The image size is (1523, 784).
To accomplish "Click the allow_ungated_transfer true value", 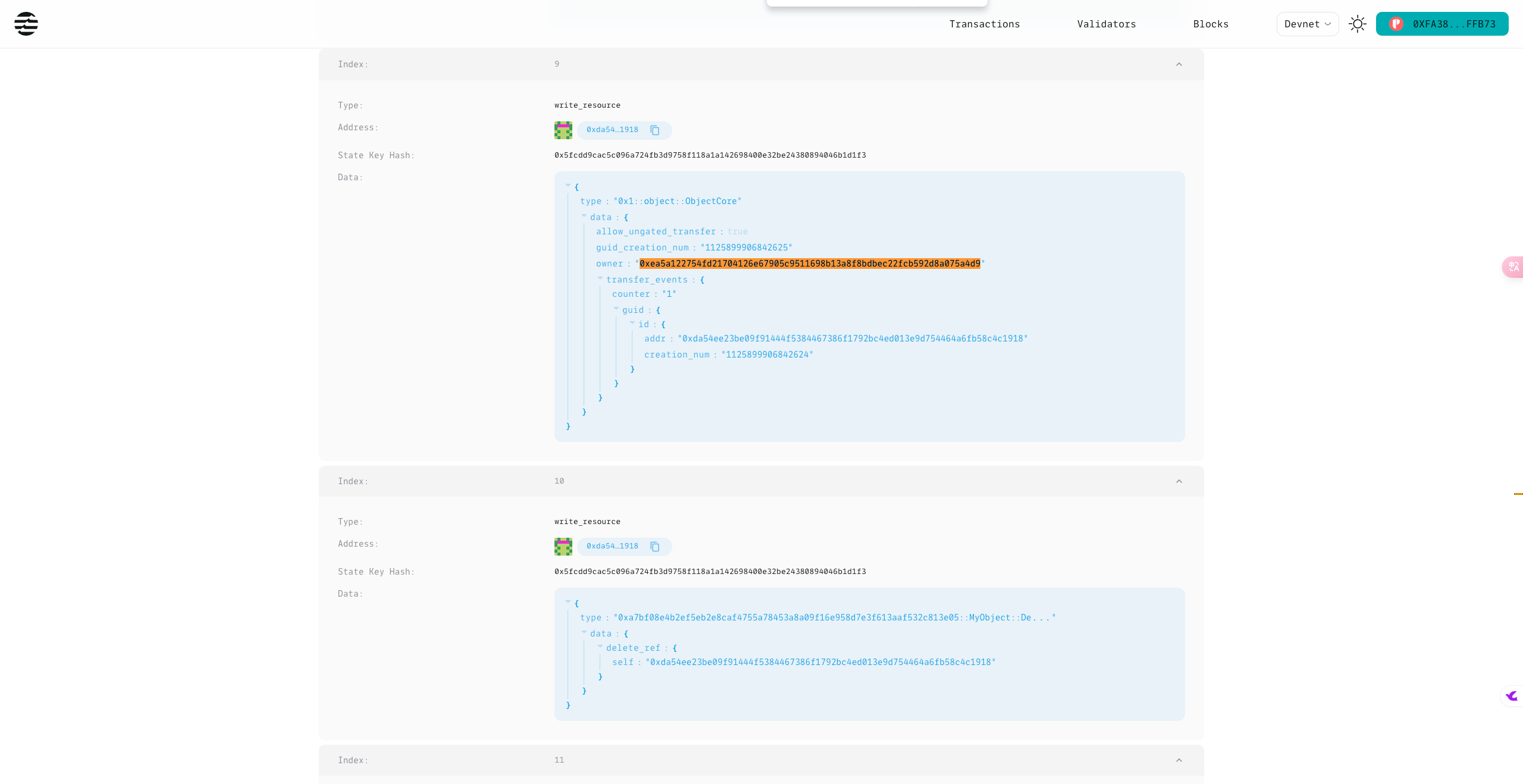I will 737,231.
